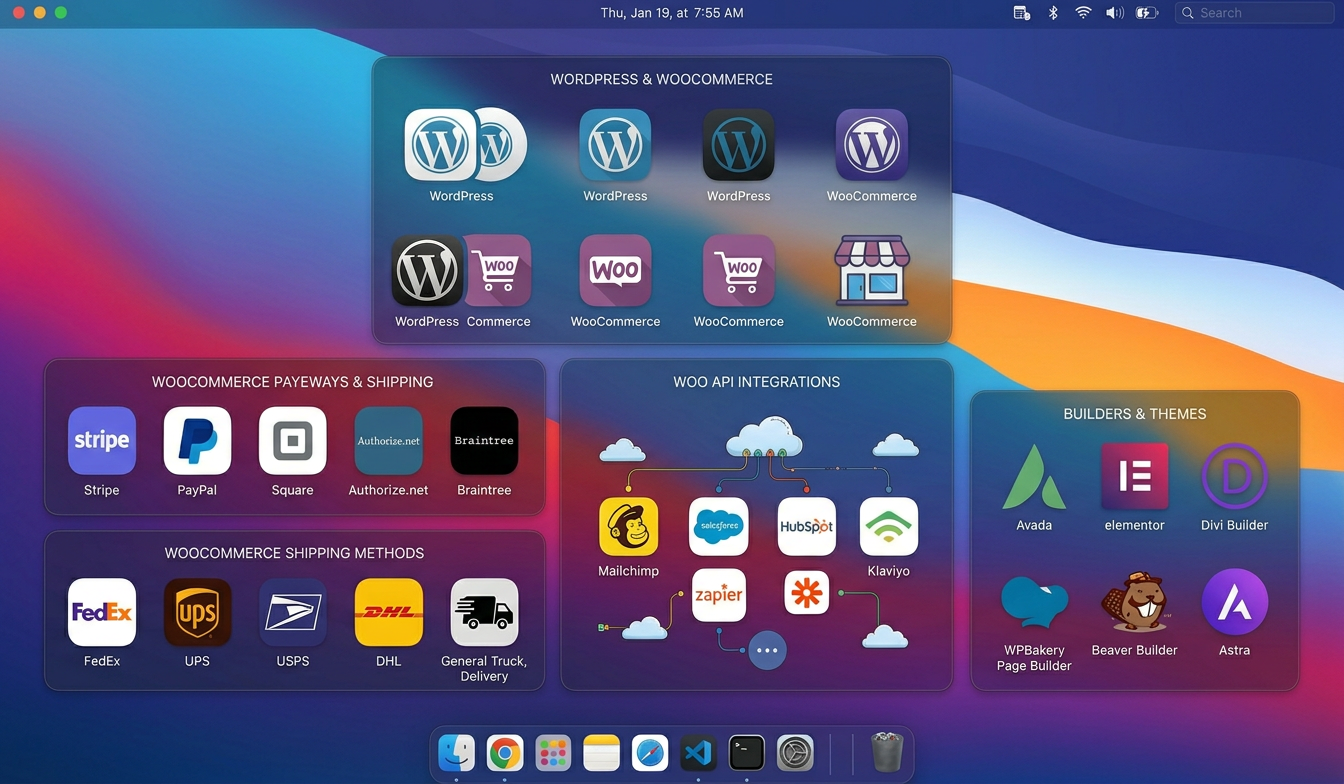Launch the PayPal icon

pyautogui.click(x=197, y=441)
